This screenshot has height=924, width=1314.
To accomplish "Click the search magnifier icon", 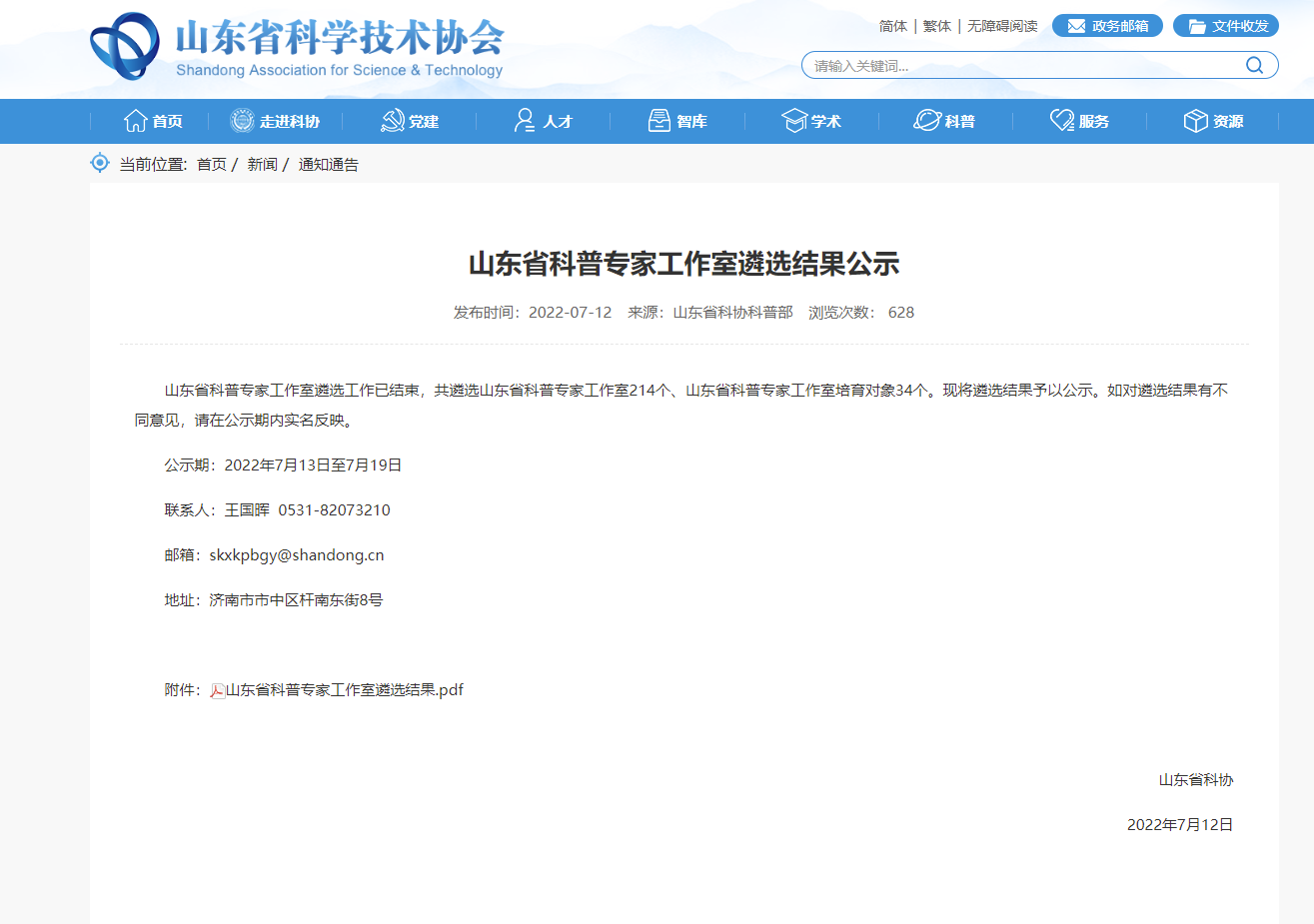I will click(1254, 66).
